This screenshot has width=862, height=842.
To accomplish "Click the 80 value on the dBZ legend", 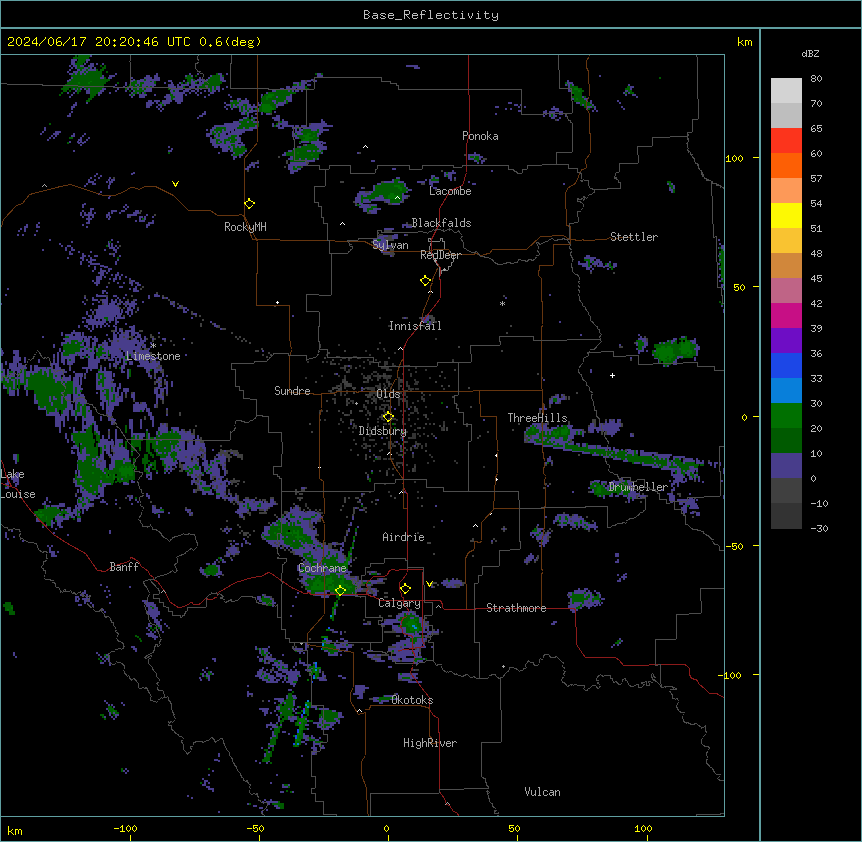I will tap(816, 79).
